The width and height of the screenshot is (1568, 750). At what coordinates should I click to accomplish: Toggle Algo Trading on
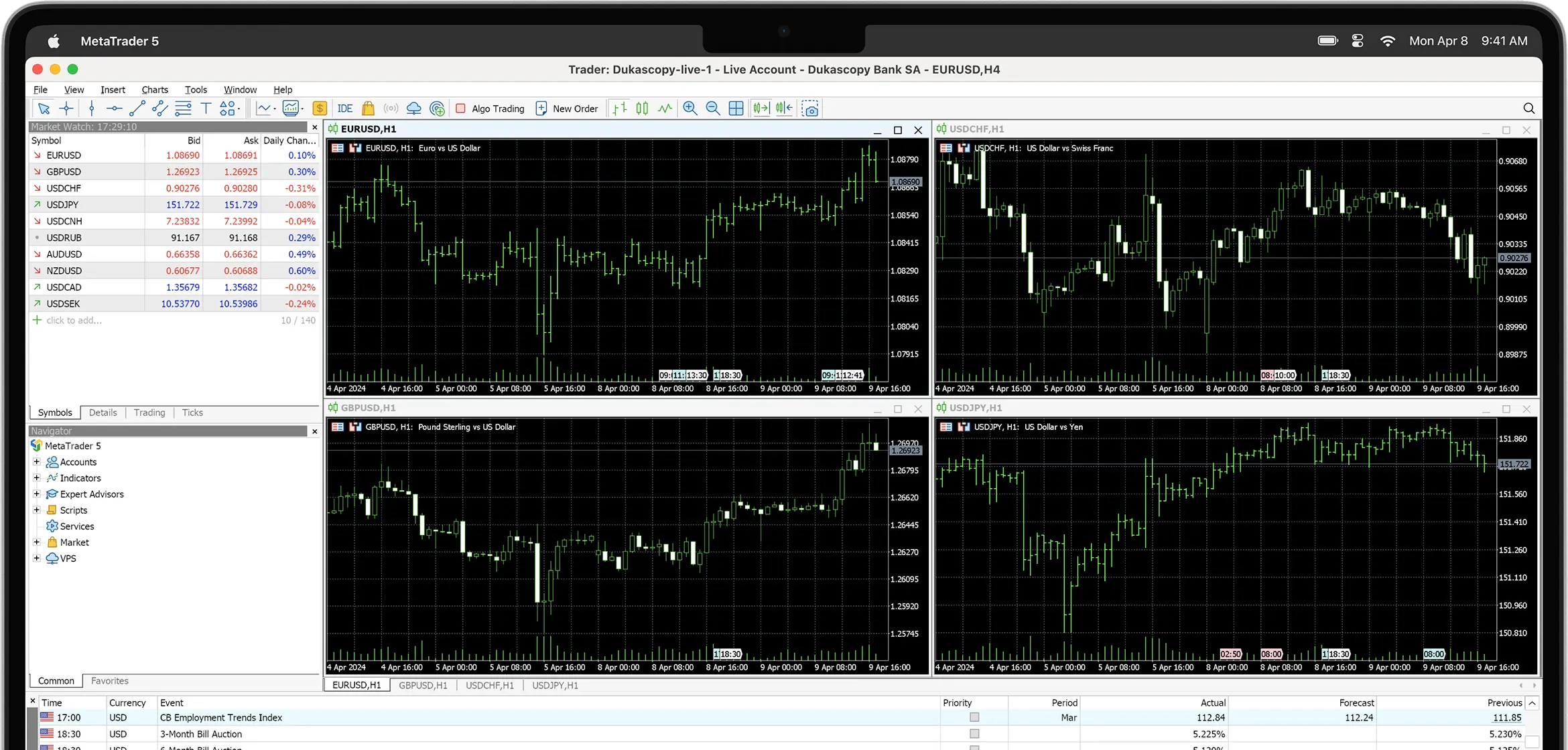[x=490, y=108]
